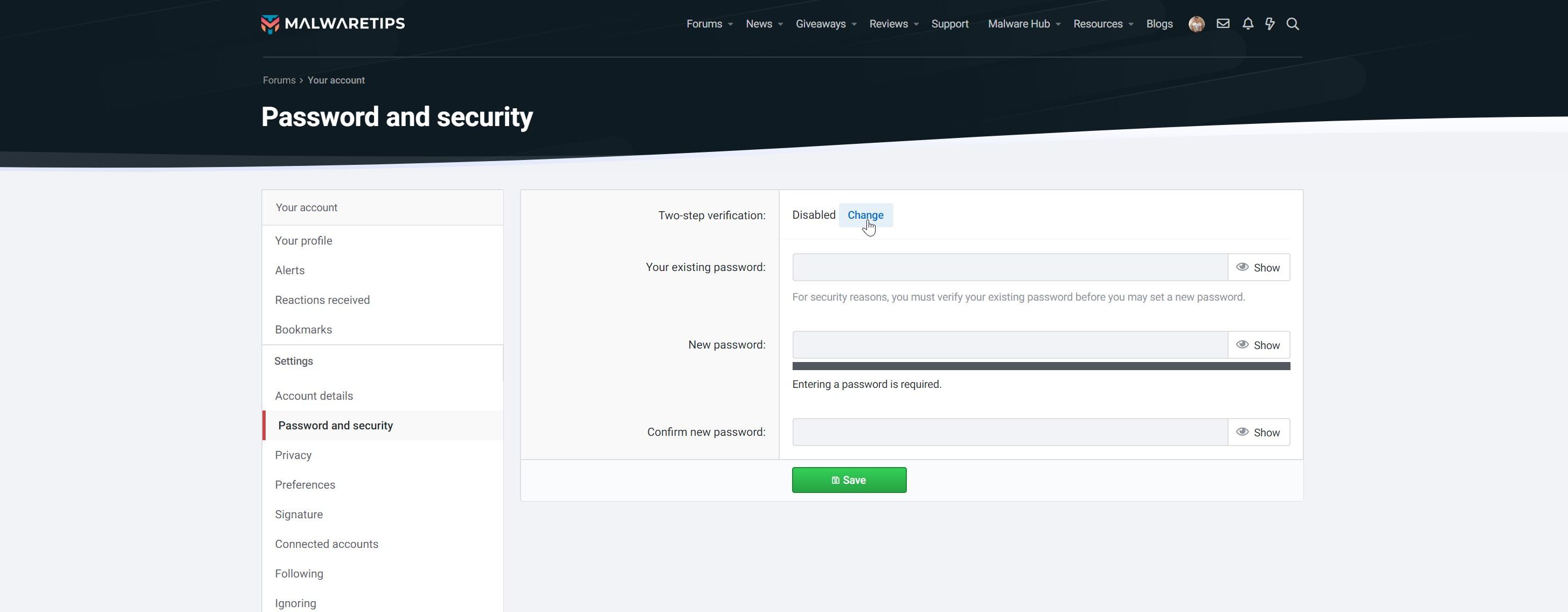Viewport: 1568px width, 612px height.
Task: Click the lightning bolt what's new icon
Action: 1269,24
